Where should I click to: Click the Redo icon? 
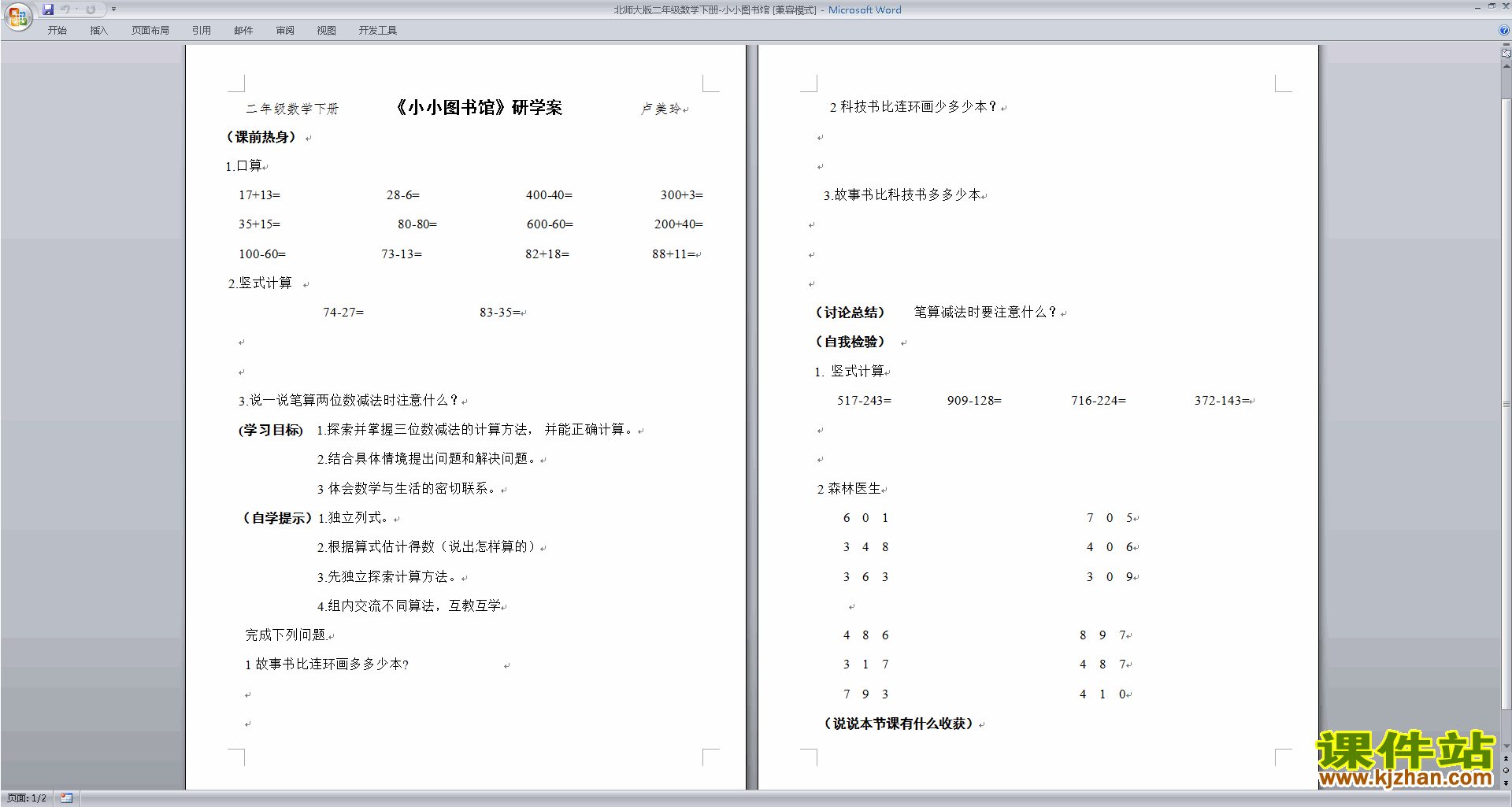[x=91, y=9]
